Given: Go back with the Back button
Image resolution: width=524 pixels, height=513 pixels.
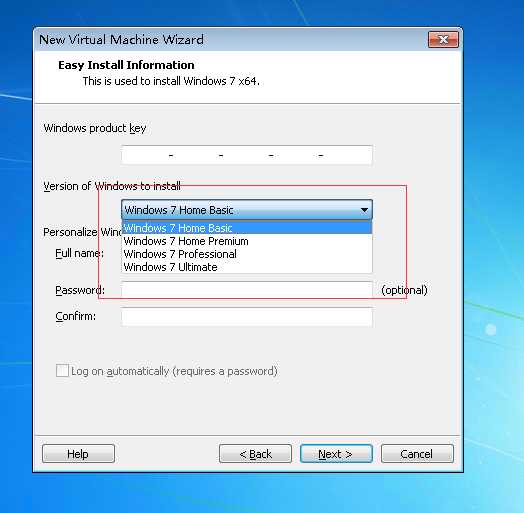Looking at the screenshot, I should (x=255, y=454).
